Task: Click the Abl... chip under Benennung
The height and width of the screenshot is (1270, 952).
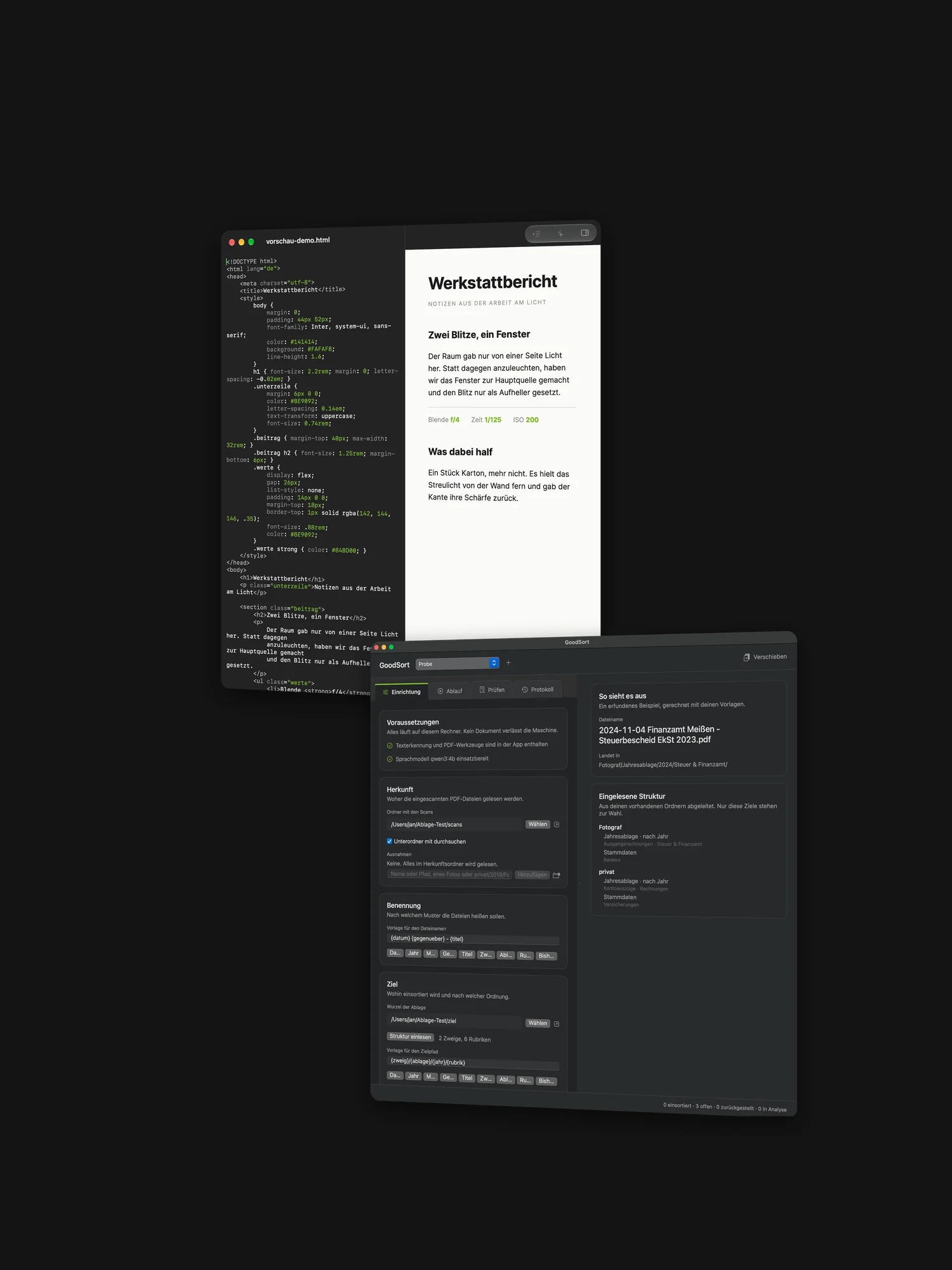Action: (506, 955)
